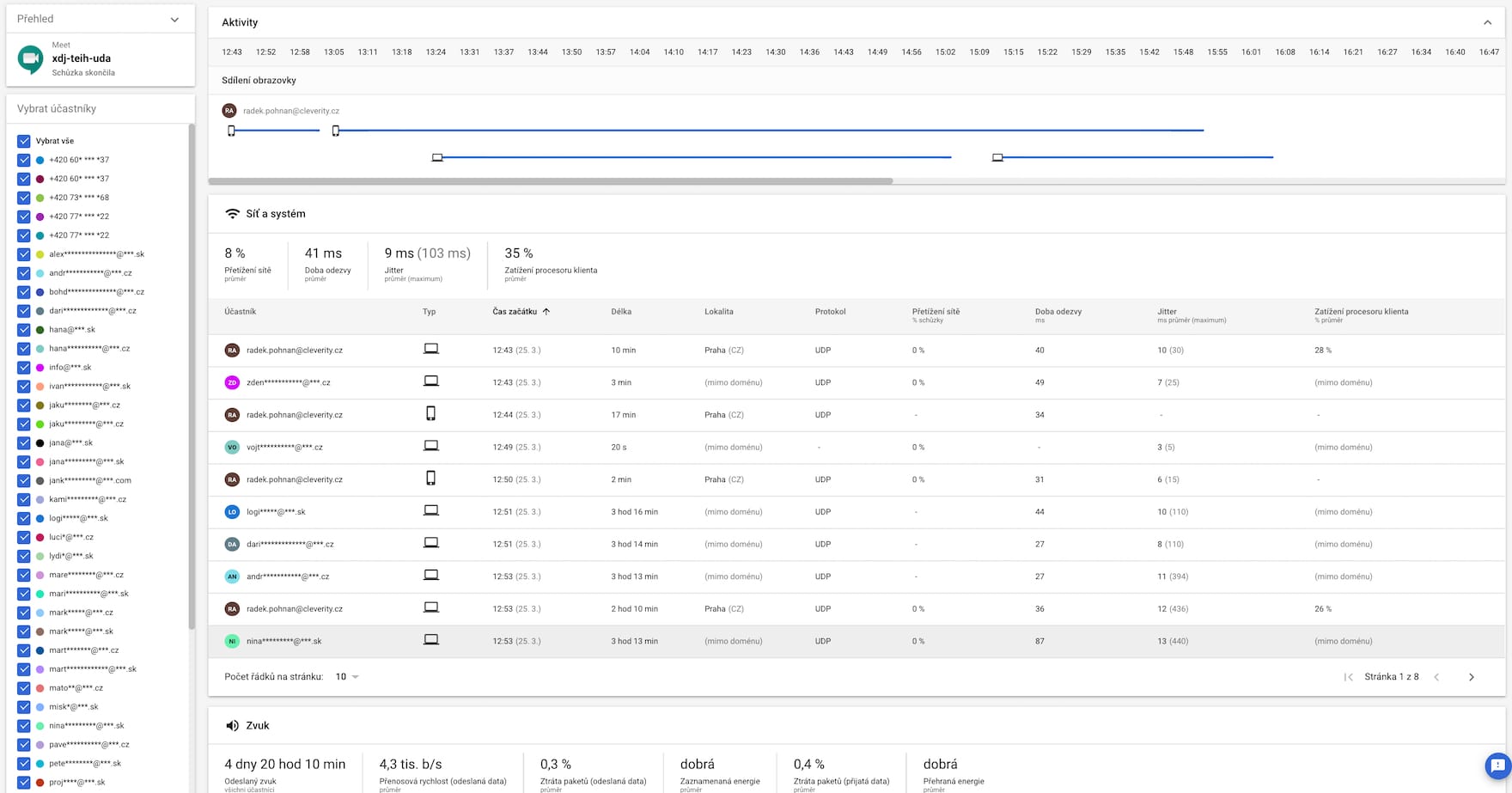1512x793 pixels.
Task: Open the zden participant row at 12:43
Action: coord(289,382)
